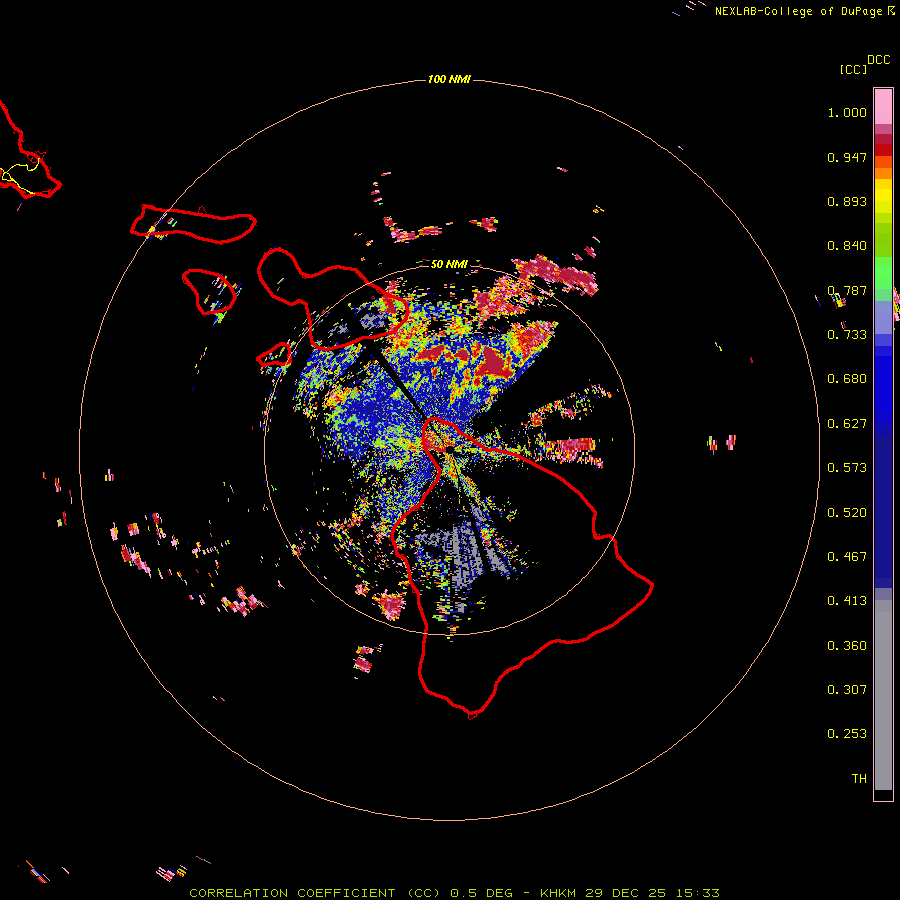Click the 0.840 legend value
Screen dimensions: 900x900
click(x=847, y=246)
